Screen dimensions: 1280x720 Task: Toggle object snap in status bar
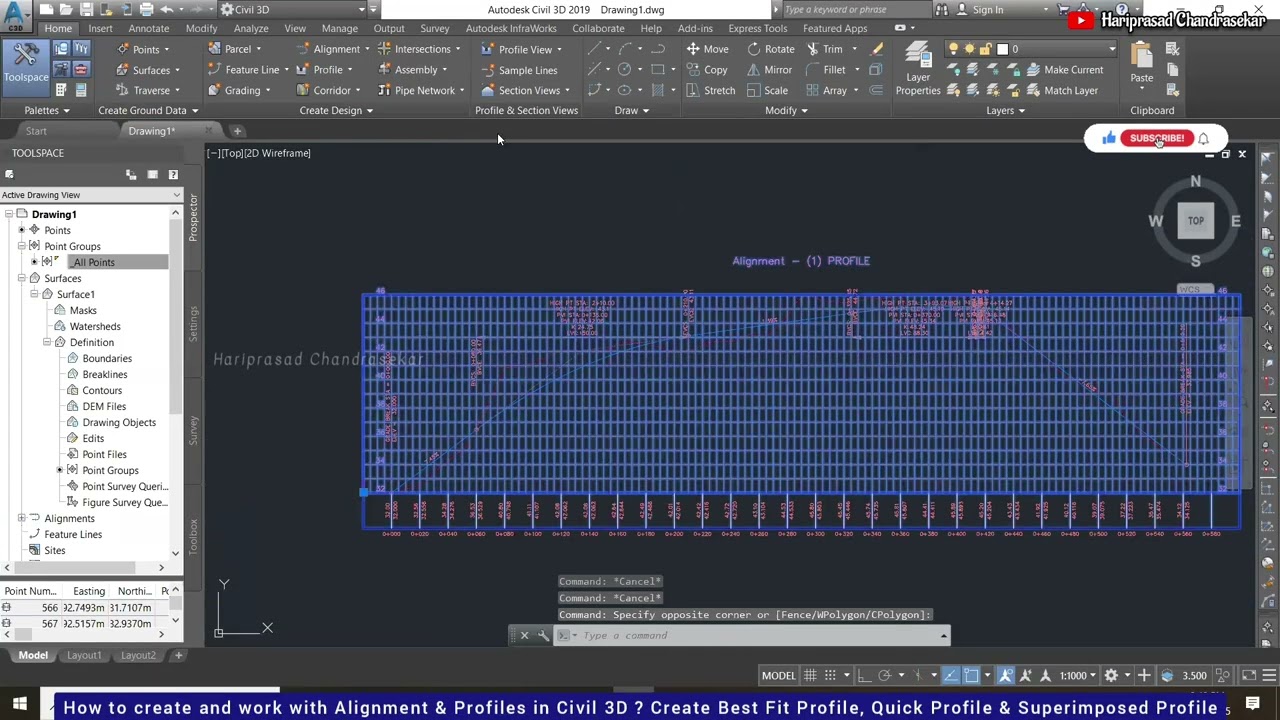(971, 676)
